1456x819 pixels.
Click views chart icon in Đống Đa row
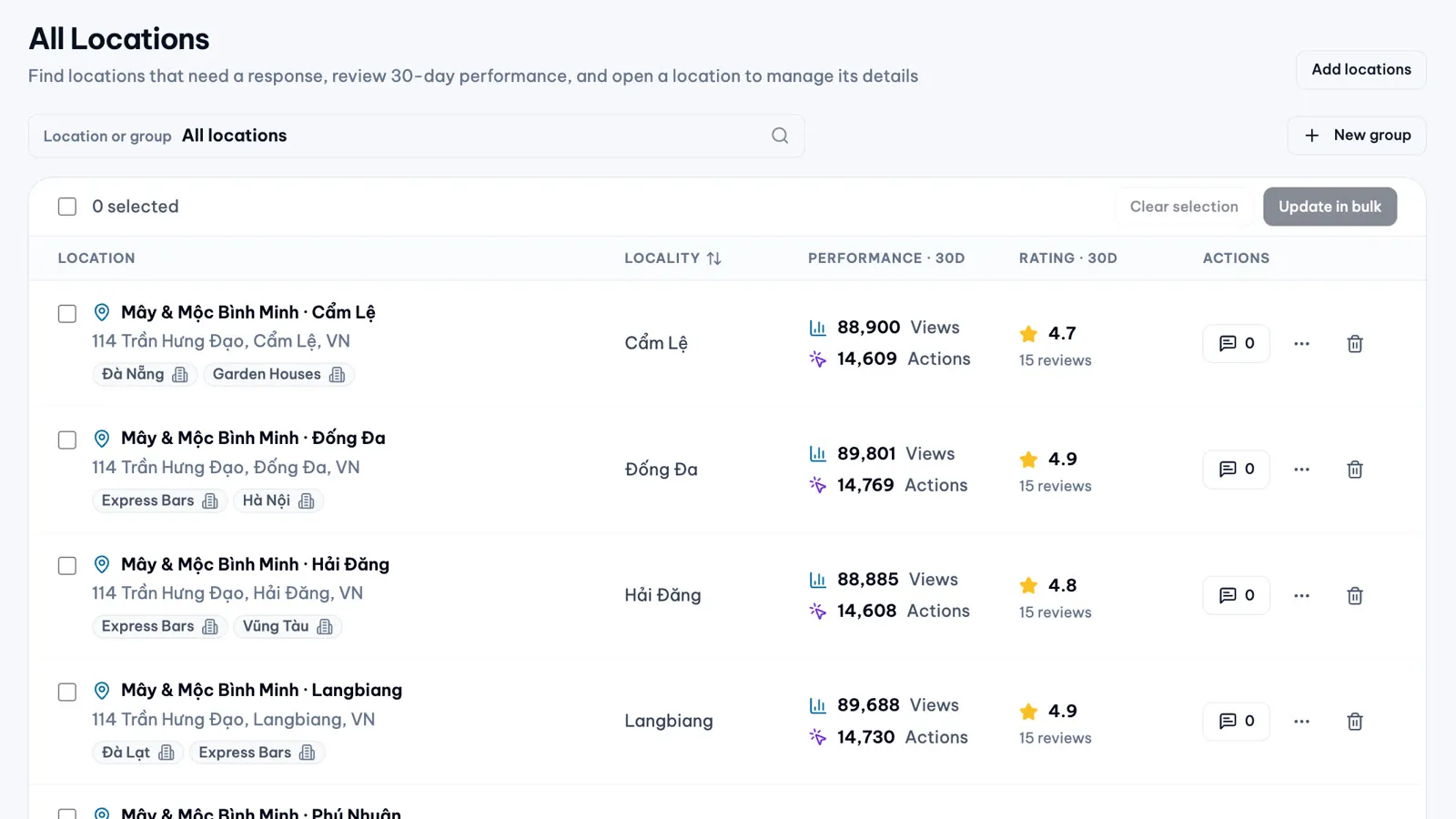(818, 453)
